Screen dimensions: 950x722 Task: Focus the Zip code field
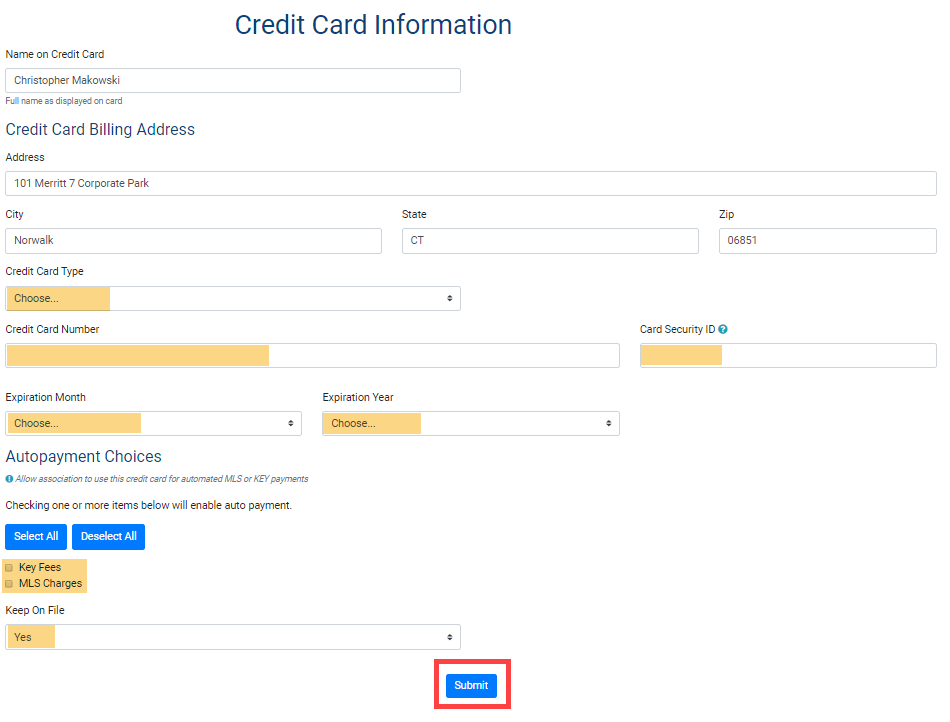(x=827, y=241)
